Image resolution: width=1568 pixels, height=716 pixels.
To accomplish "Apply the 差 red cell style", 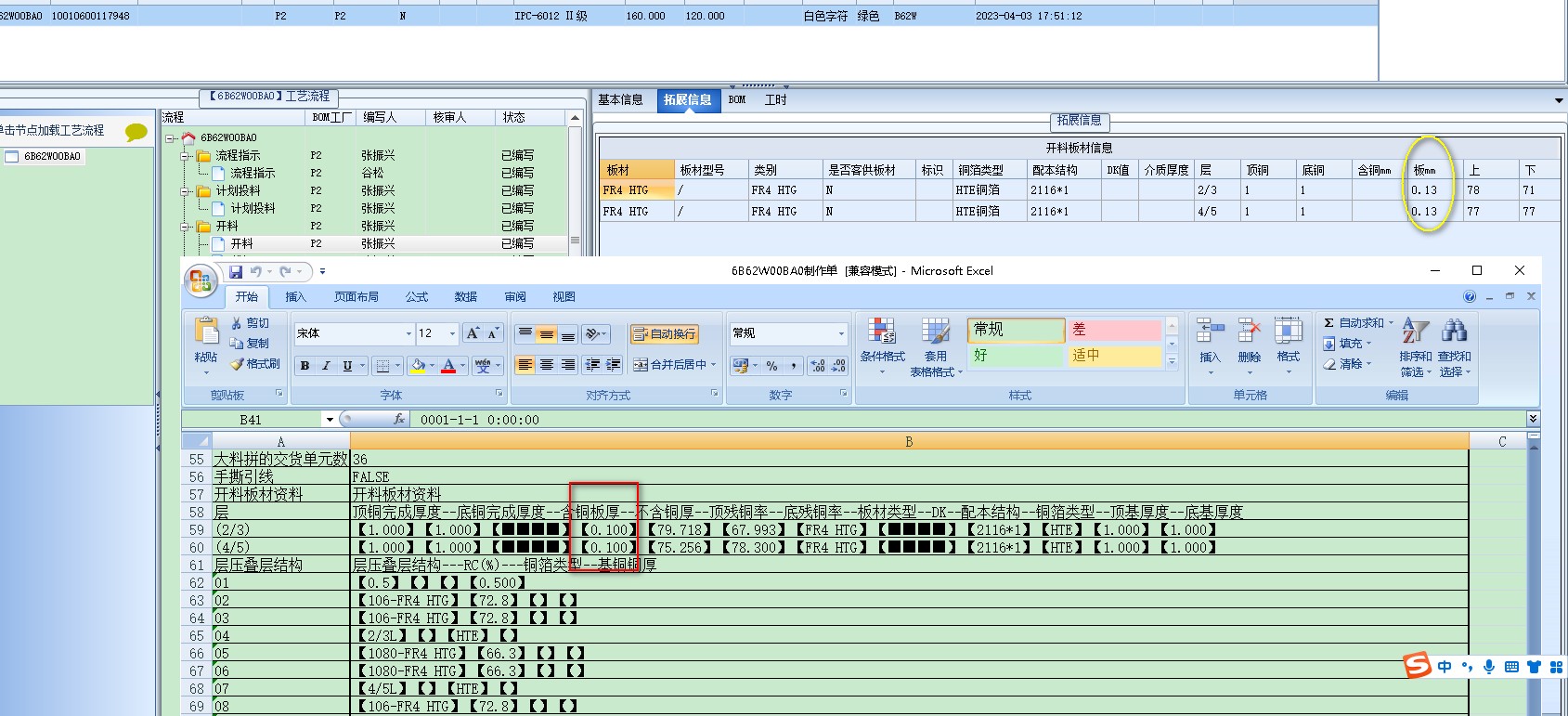I will pyautogui.click(x=1114, y=330).
